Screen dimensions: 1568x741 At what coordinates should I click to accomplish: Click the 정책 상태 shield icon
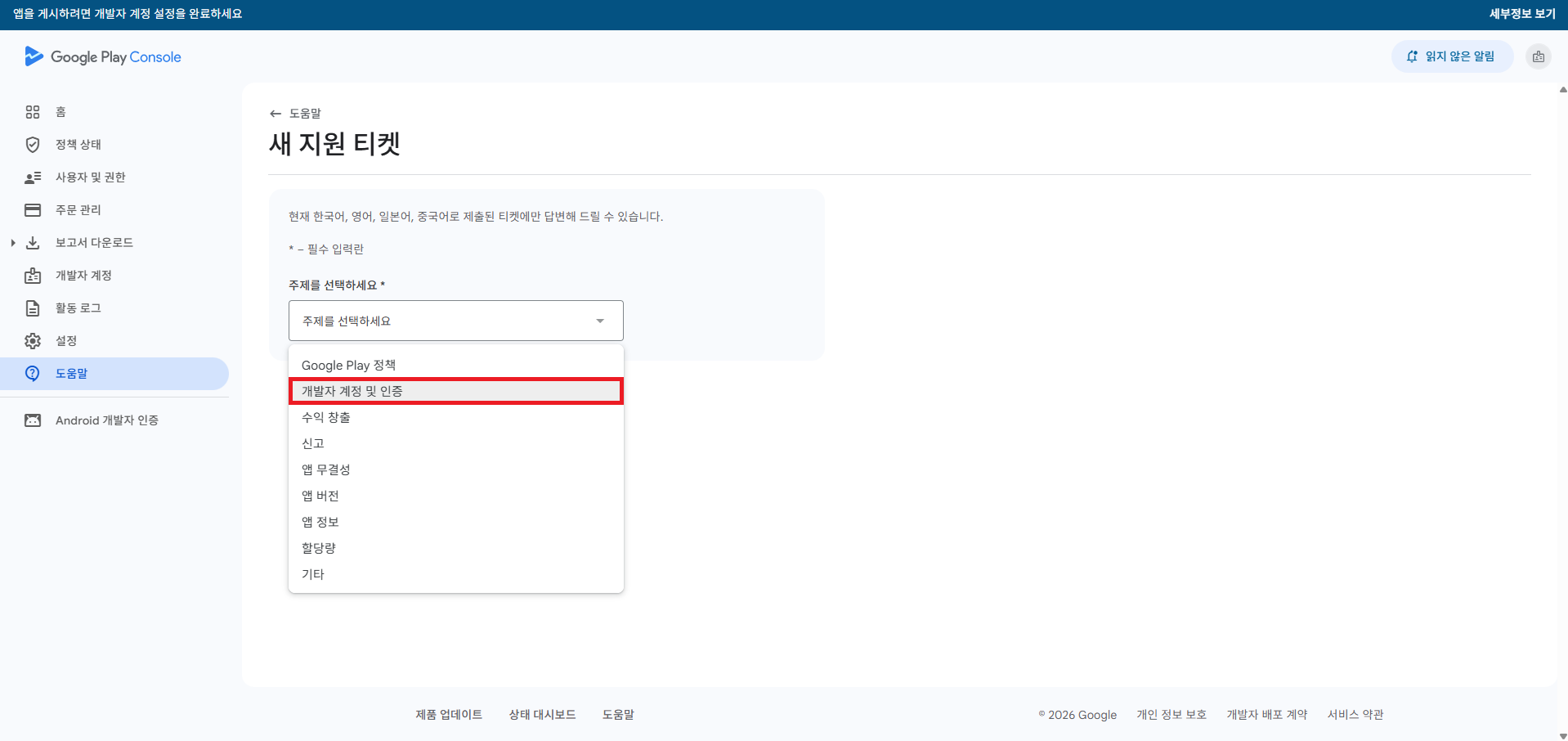click(33, 145)
